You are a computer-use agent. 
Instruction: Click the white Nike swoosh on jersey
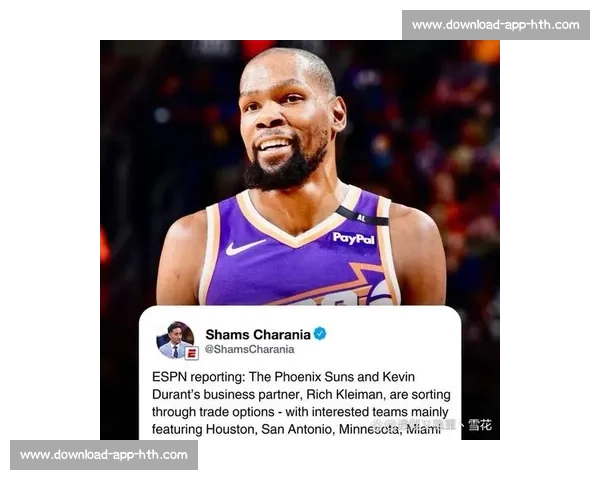(x=245, y=247)
